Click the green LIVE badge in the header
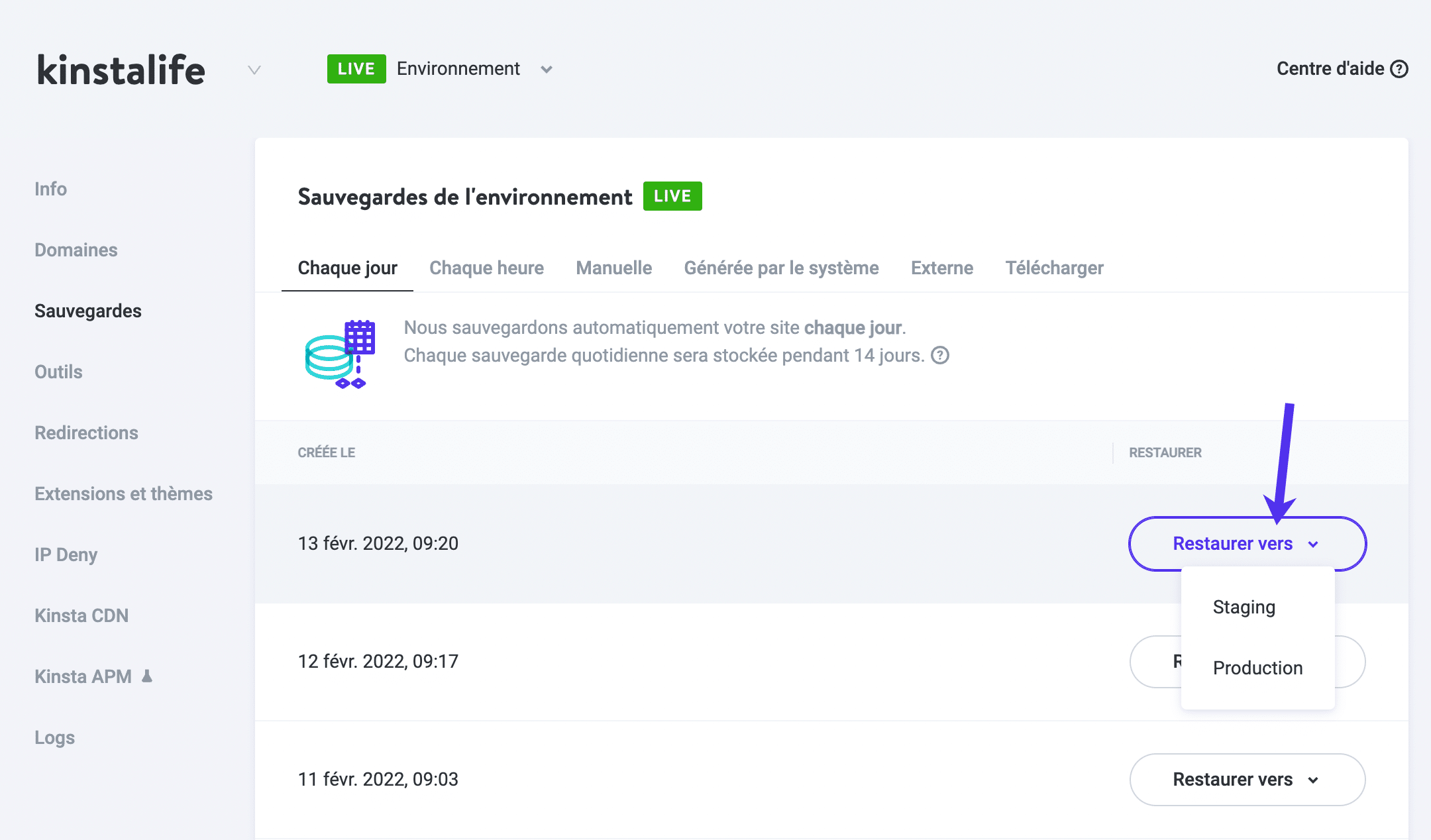Screen dimensions: 1431x840 coord(356,68)
